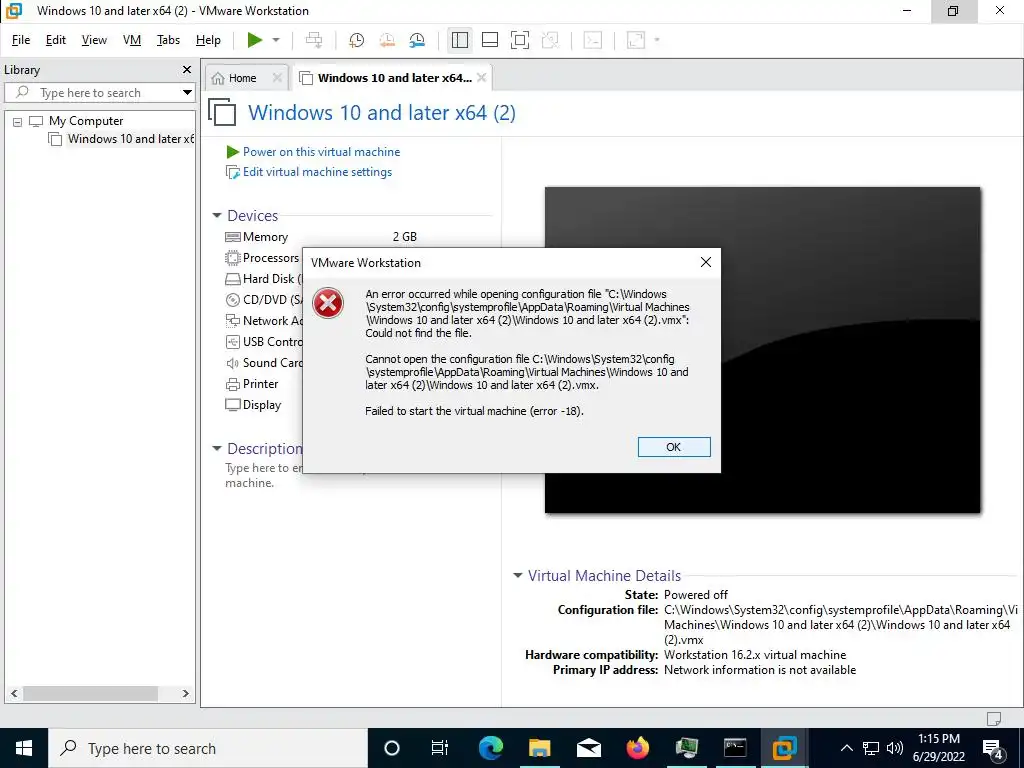Open the power options dropdown arrow
The height and width of the screenshot is (768, 1024).
pos(276,40)
